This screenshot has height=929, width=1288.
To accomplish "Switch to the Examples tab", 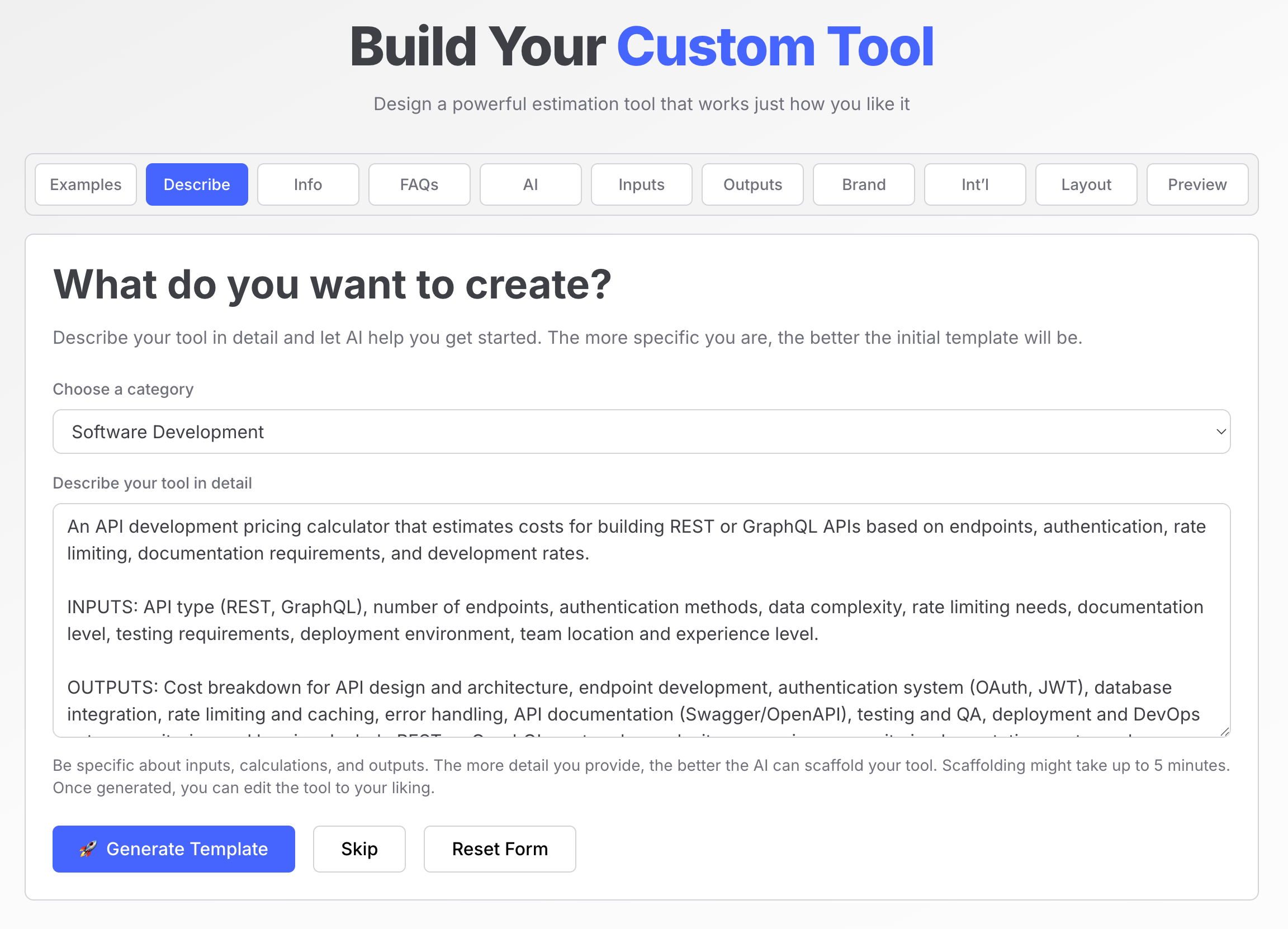I will click(86, 184).
